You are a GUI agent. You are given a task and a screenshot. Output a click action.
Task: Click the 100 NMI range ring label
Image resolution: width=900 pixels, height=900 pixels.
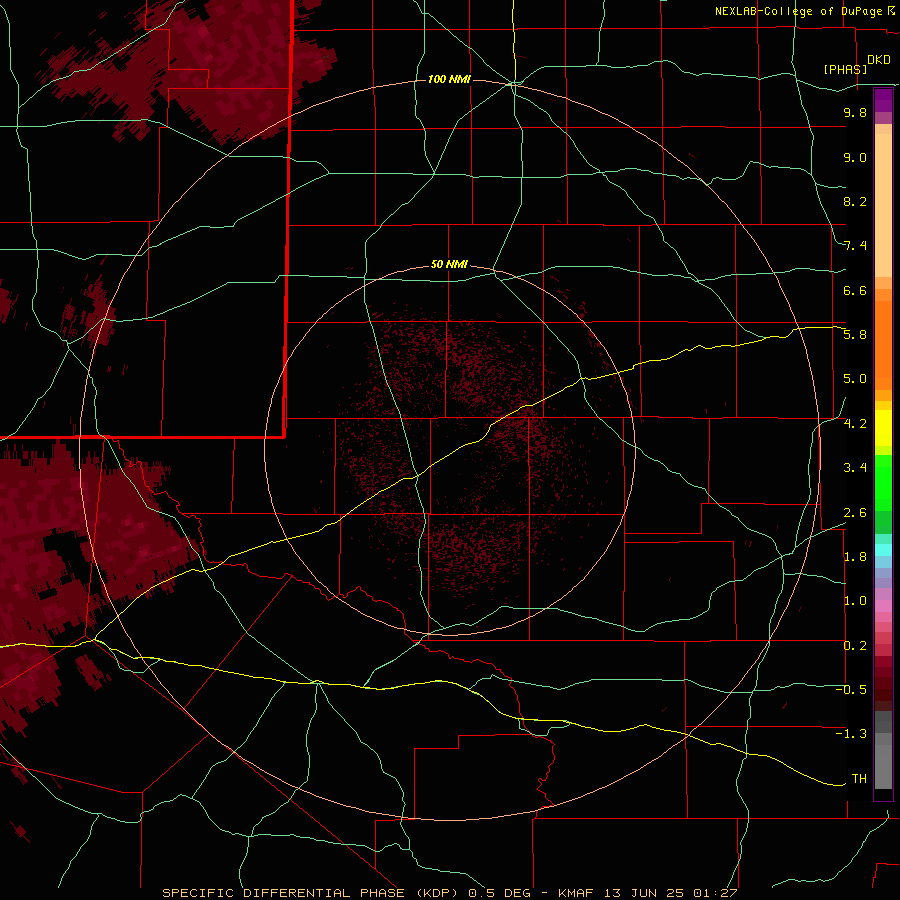click(x=449, y=79)
